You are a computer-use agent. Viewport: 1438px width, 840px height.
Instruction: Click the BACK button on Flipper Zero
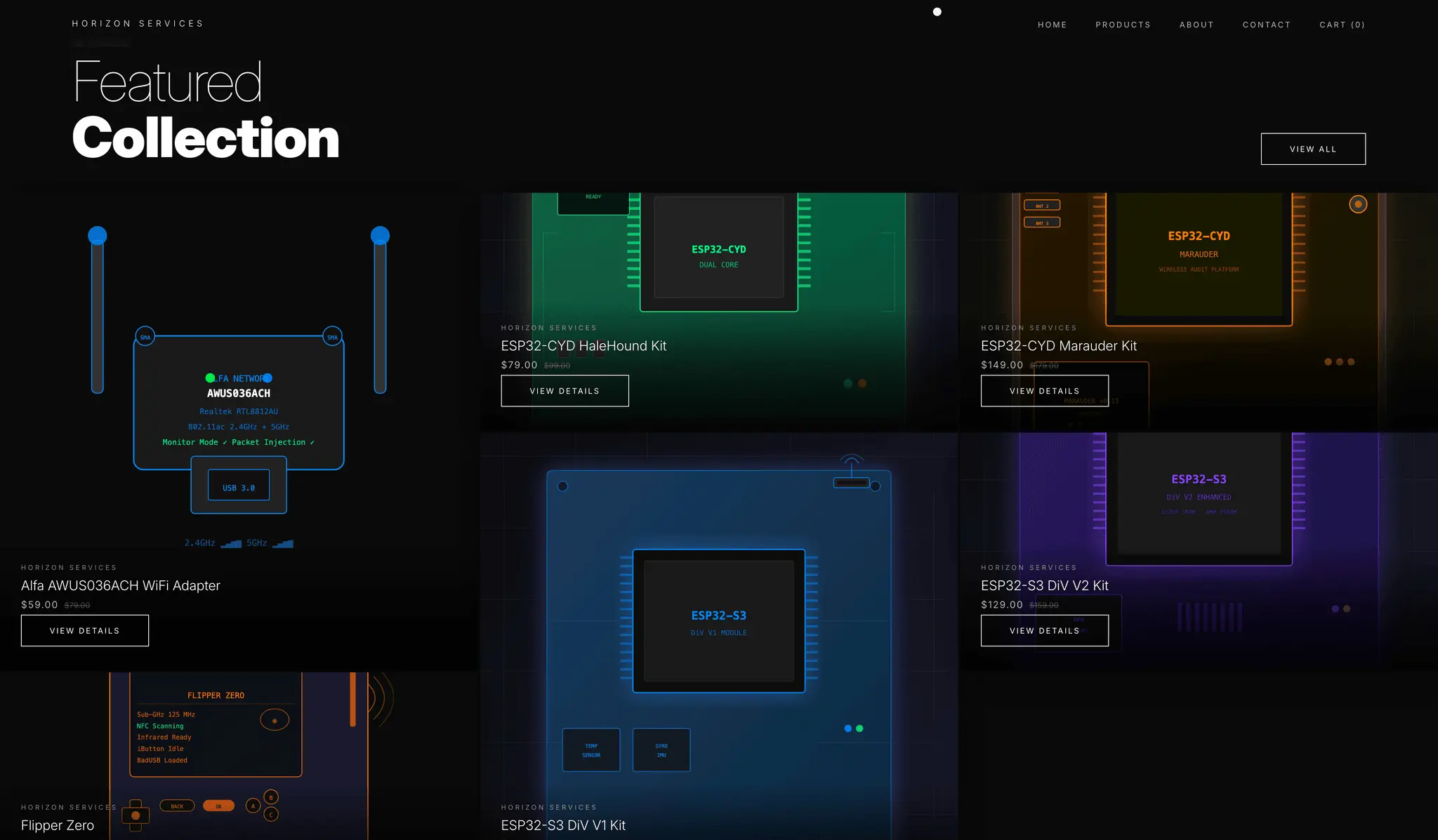tap(177, 806)
